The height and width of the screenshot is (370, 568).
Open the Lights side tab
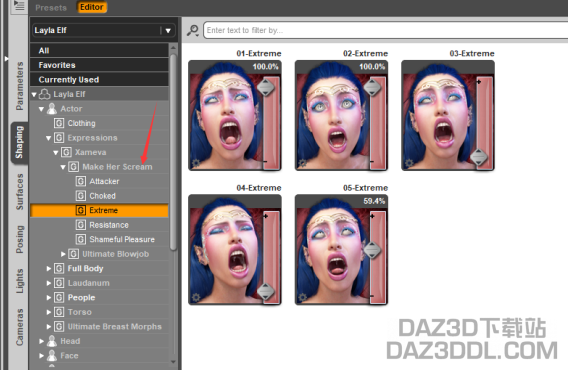19,281
